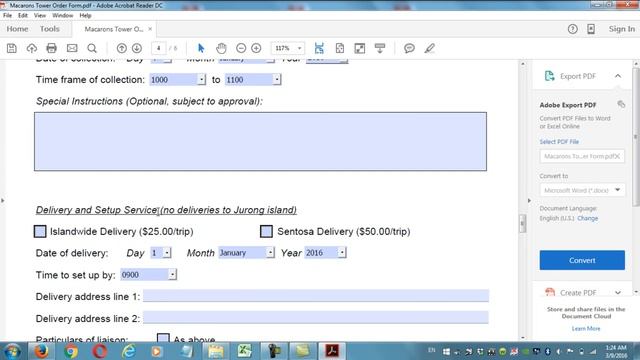Image resolution: width=640 pixels, height=360 pixels.
Task: Click the selected PDF file name field
Action: point(582,156)
